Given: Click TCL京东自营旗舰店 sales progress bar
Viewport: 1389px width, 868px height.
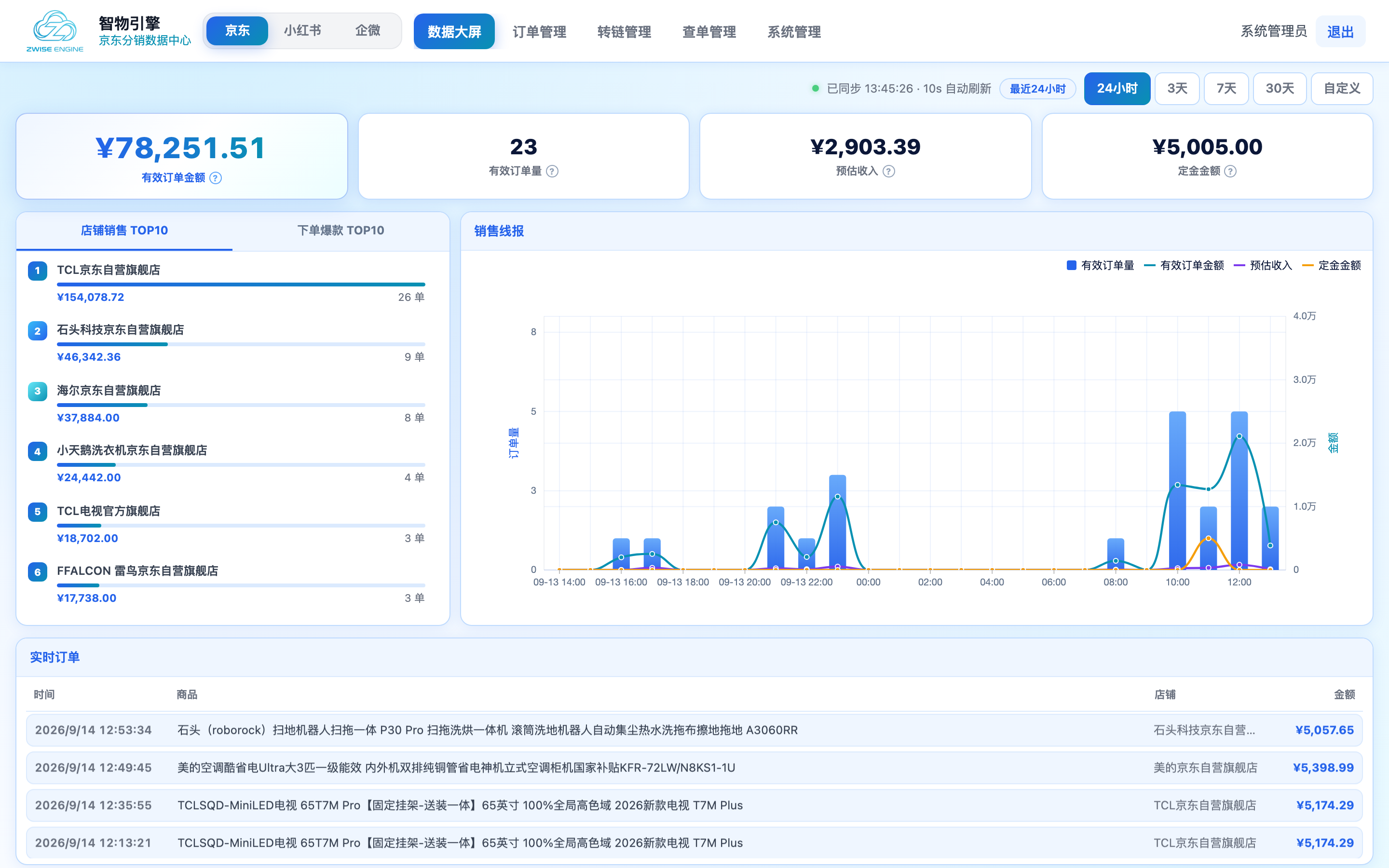Looking at the screenshot, I should pyautogui.click(x=241, y=284).
